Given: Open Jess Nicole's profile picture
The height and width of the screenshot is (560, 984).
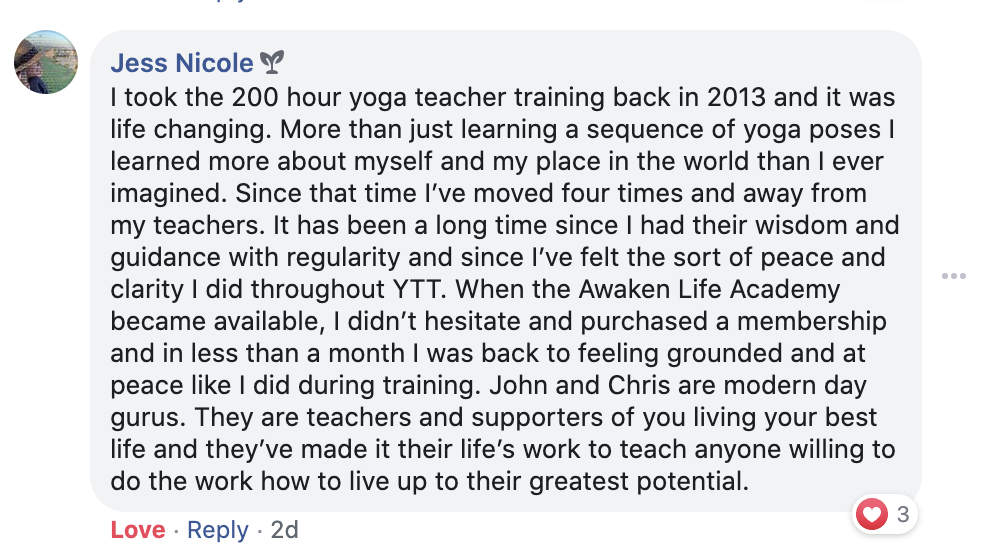Looking at the screenshot, I should (46, 62).
